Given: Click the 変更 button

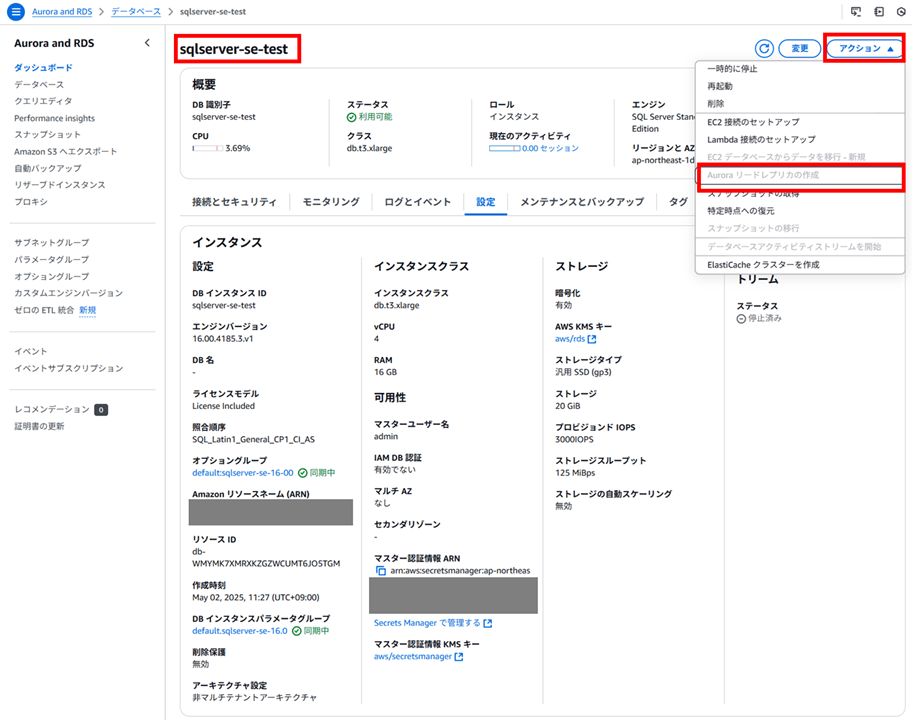Looking at the screenshot, I should click(x=800, y=49).
